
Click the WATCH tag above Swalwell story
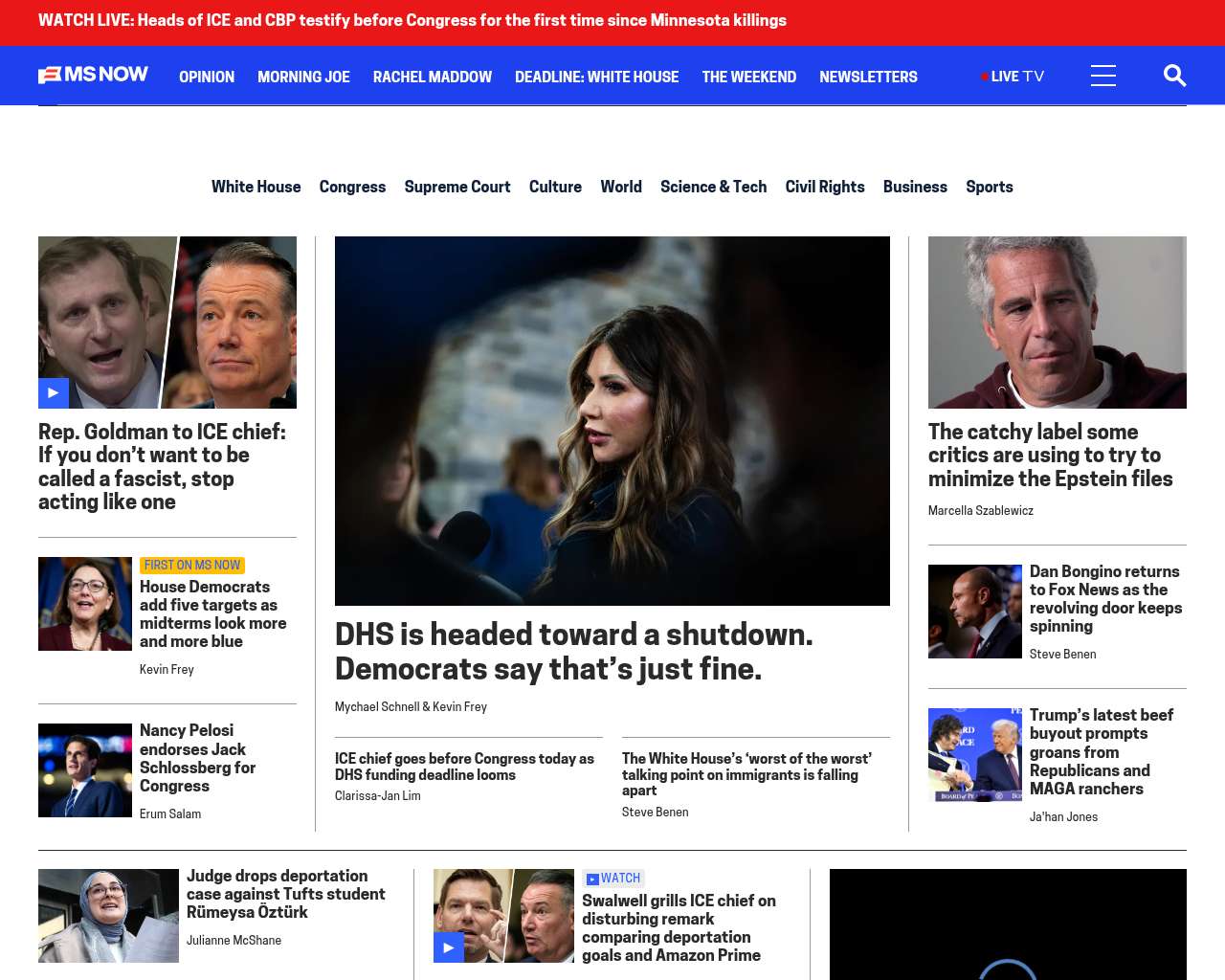(x=613, y=879)
